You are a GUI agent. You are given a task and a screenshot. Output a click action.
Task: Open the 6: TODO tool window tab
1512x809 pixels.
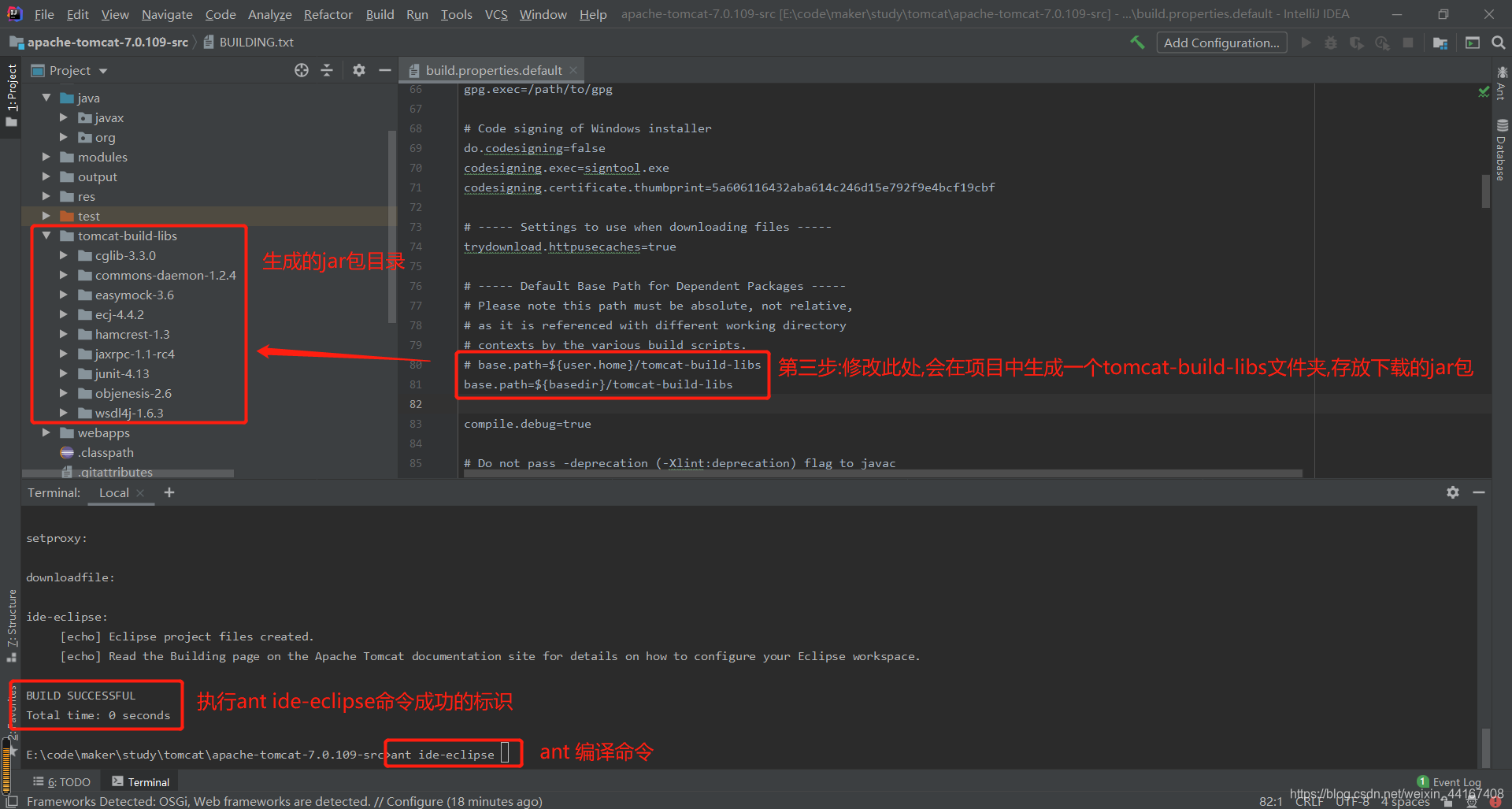coord(61,782)
